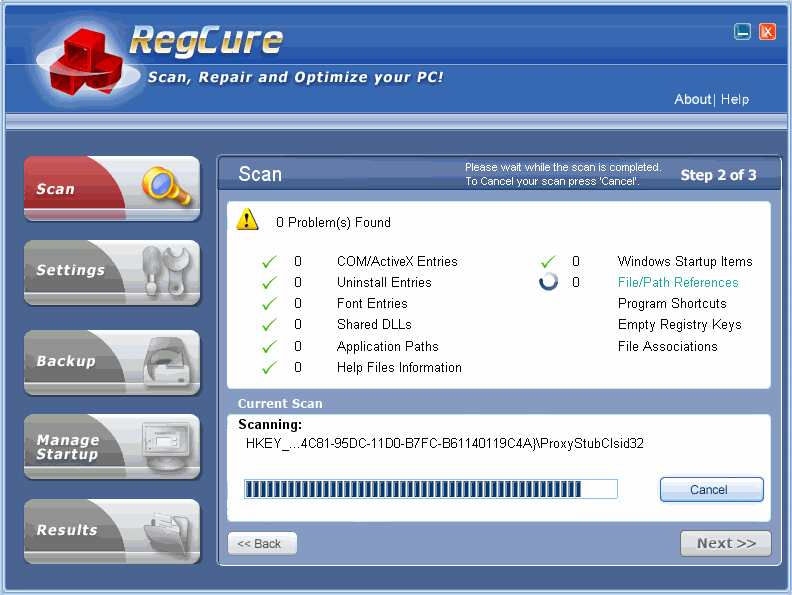Click the scan progress bar

click(x=431, y=489)
